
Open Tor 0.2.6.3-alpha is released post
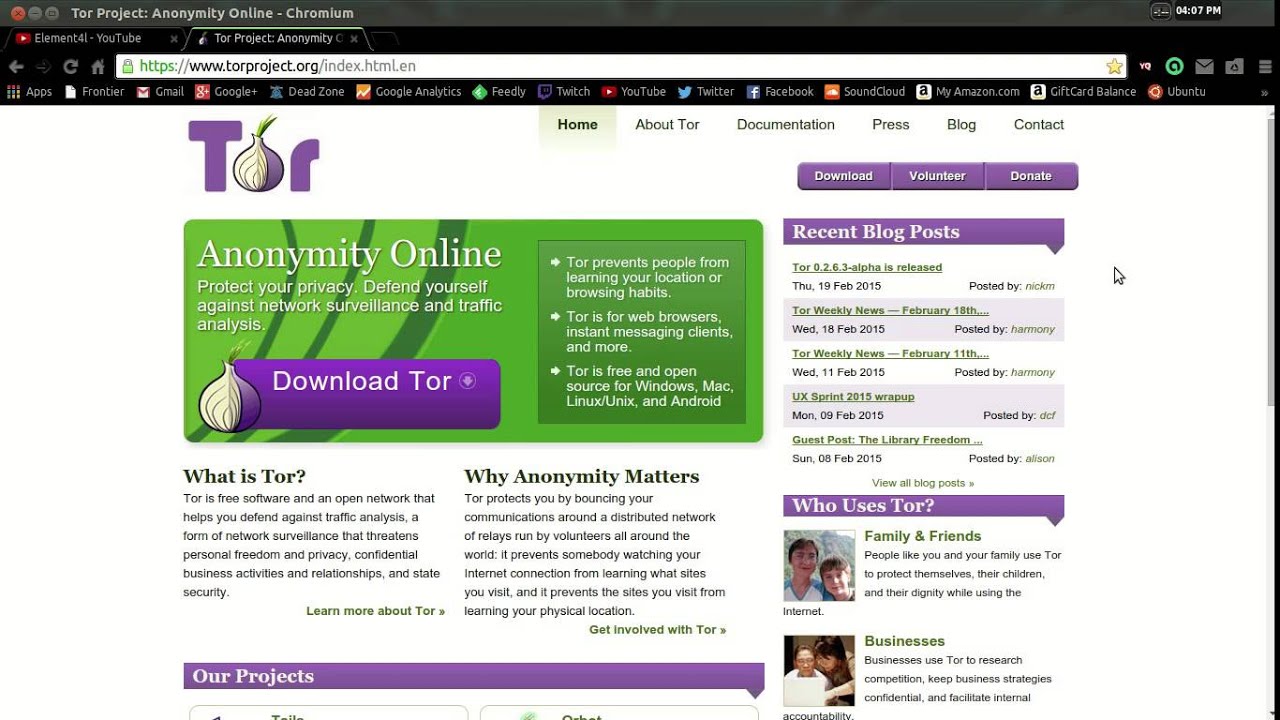tap(867, 267)
